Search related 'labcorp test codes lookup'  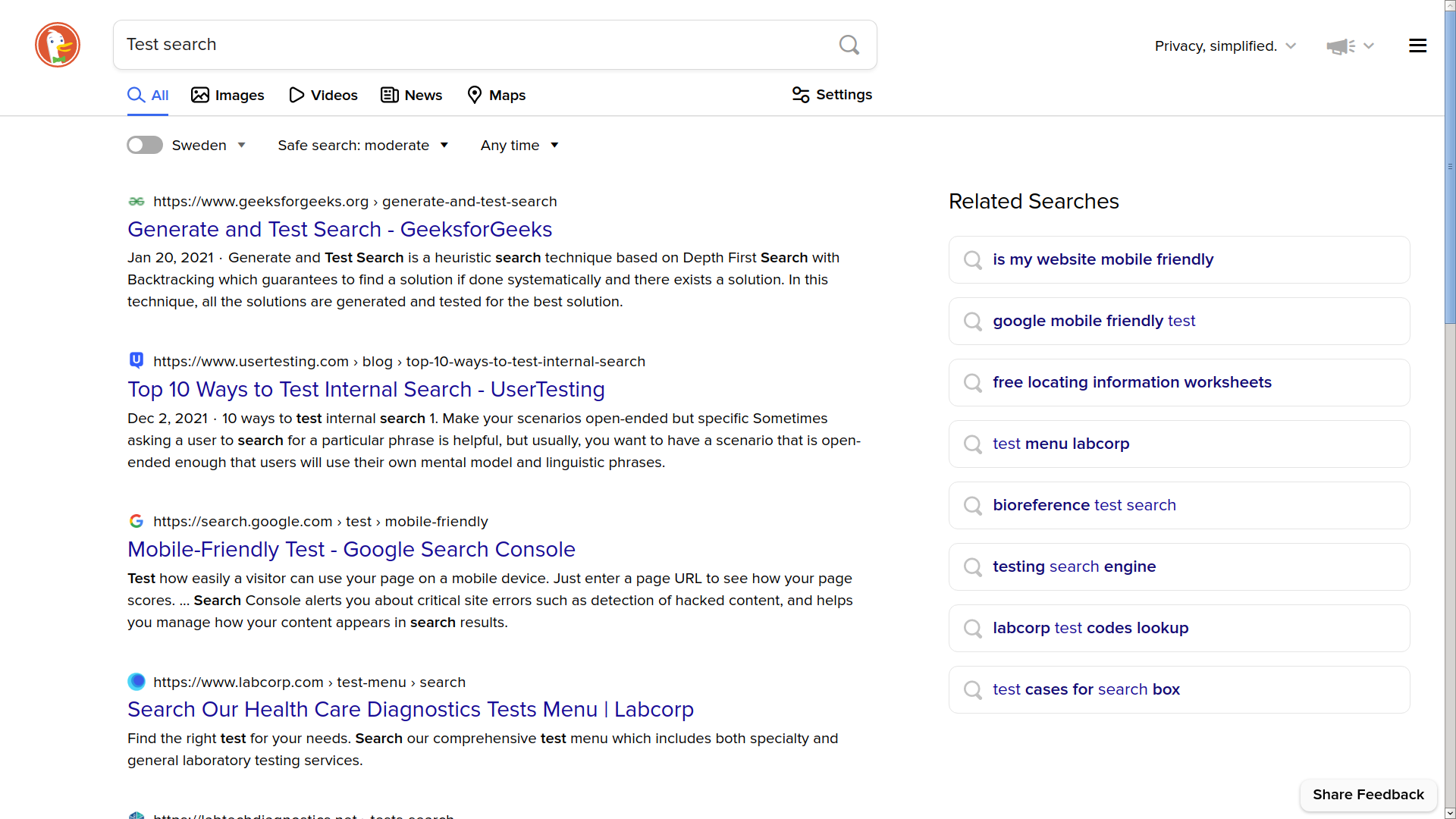click(1179, 629)
